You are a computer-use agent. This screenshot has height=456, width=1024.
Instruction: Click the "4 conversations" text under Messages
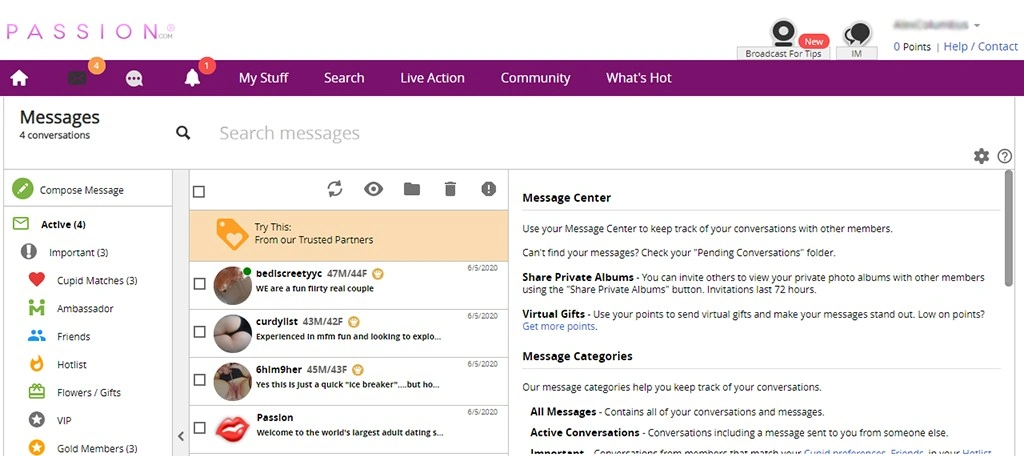point(55,136)
